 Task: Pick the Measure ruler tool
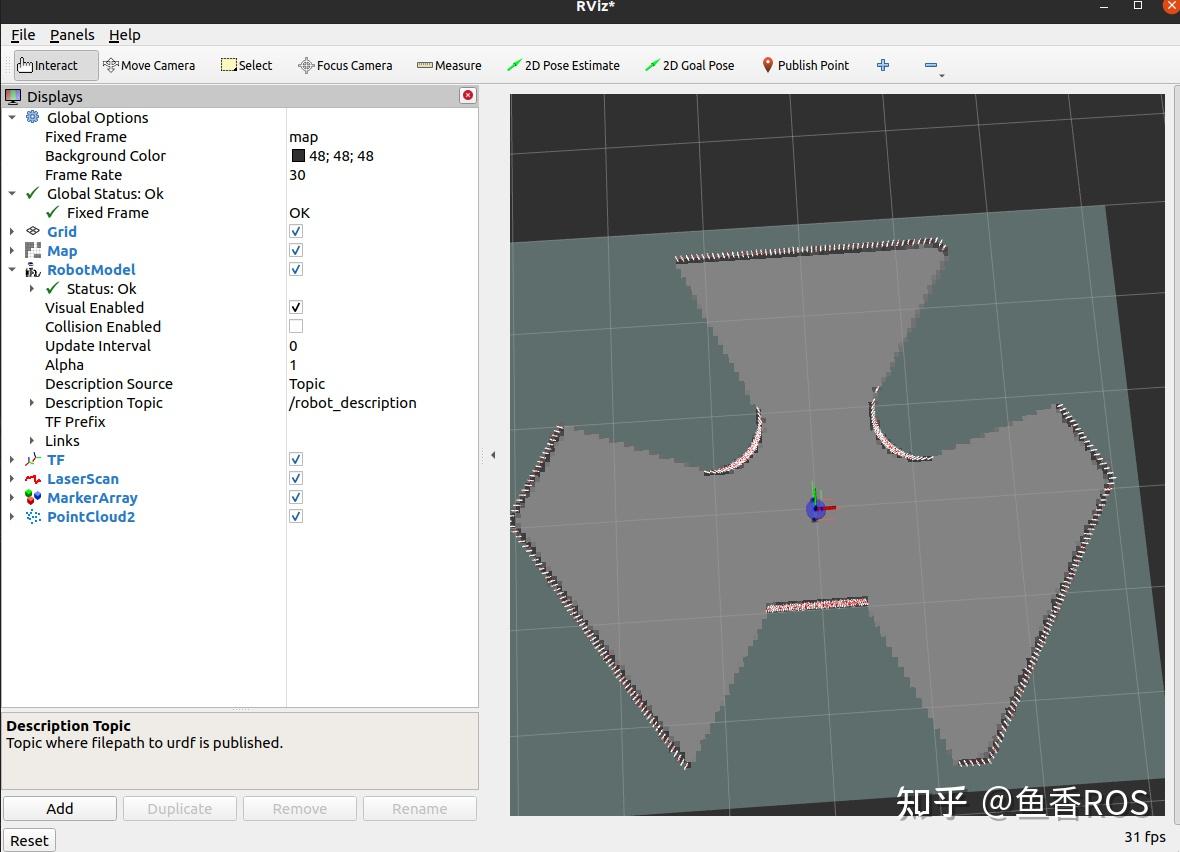tap(449, 65)
